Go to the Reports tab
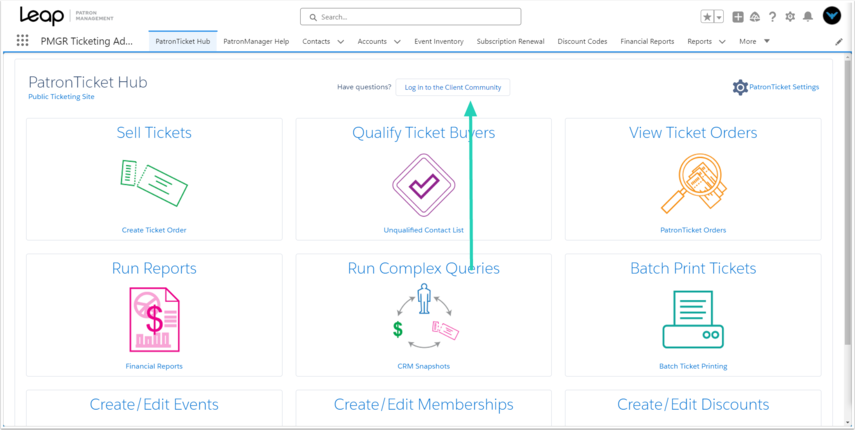Image resolution: width=855 pixels, height=430 pixels. (x=700, y=41)
